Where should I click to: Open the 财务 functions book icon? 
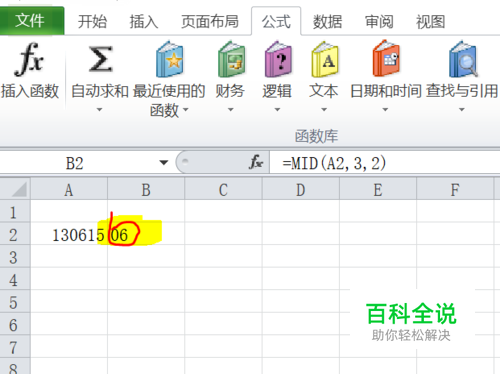click(231, 59)
